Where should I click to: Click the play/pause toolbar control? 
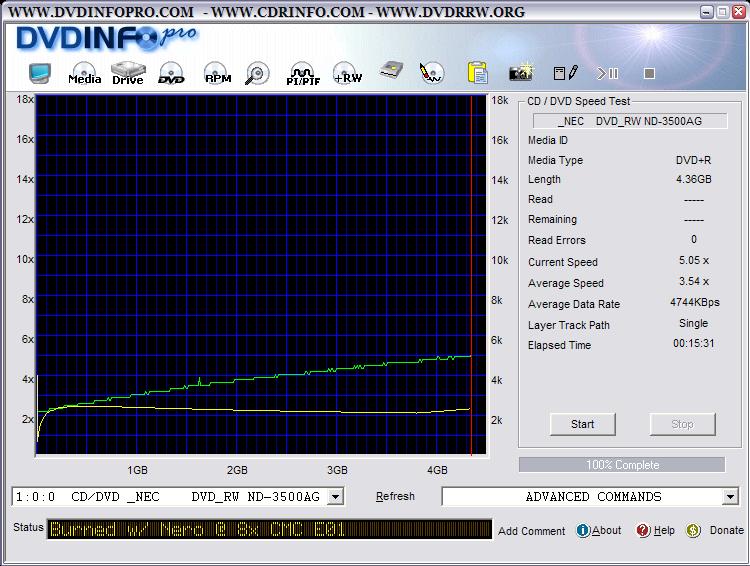pos(607,73)
